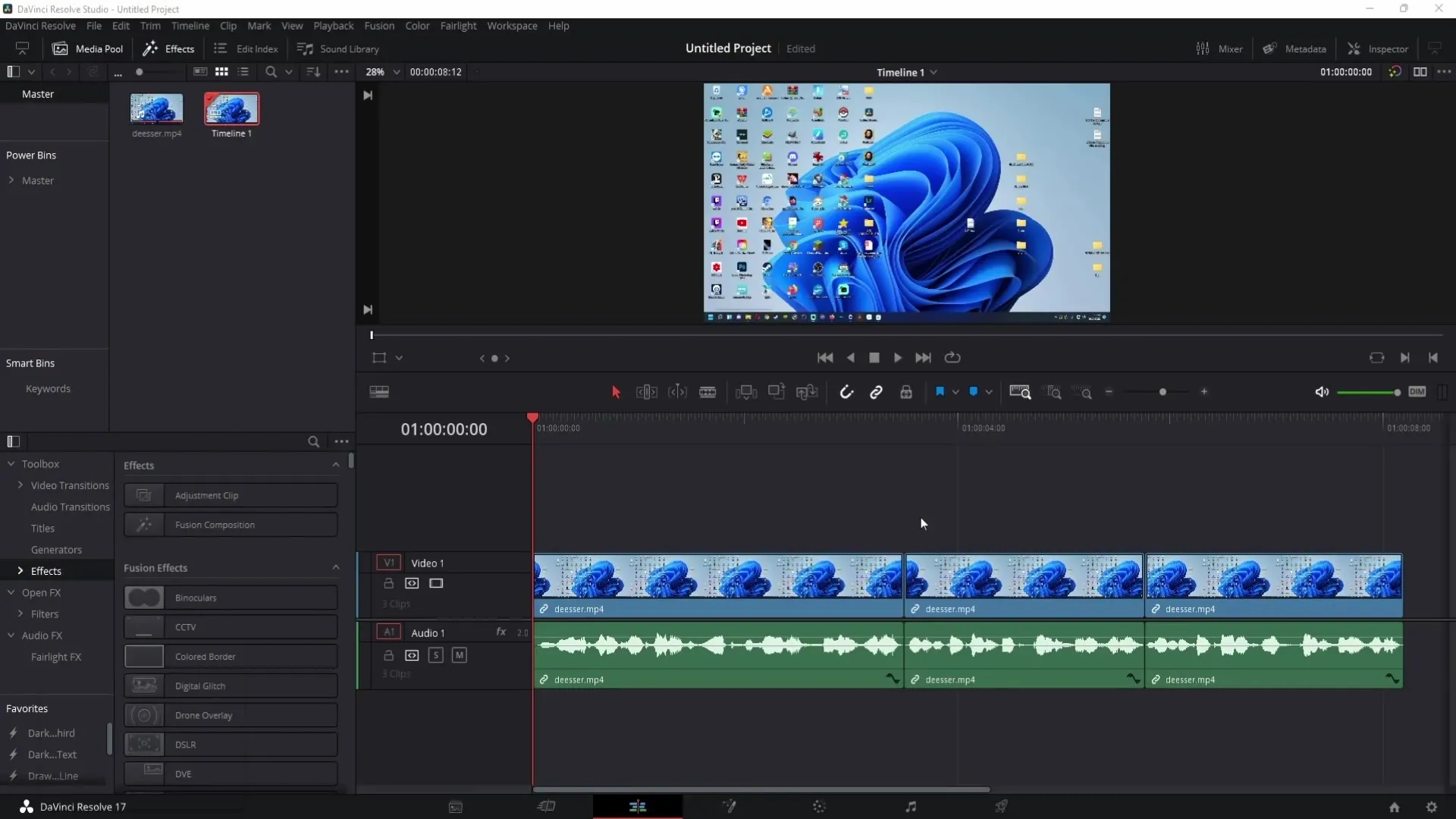Click the Razor/blade edit mode icon
Screen dimensions: 1456x819
point(708,392)
